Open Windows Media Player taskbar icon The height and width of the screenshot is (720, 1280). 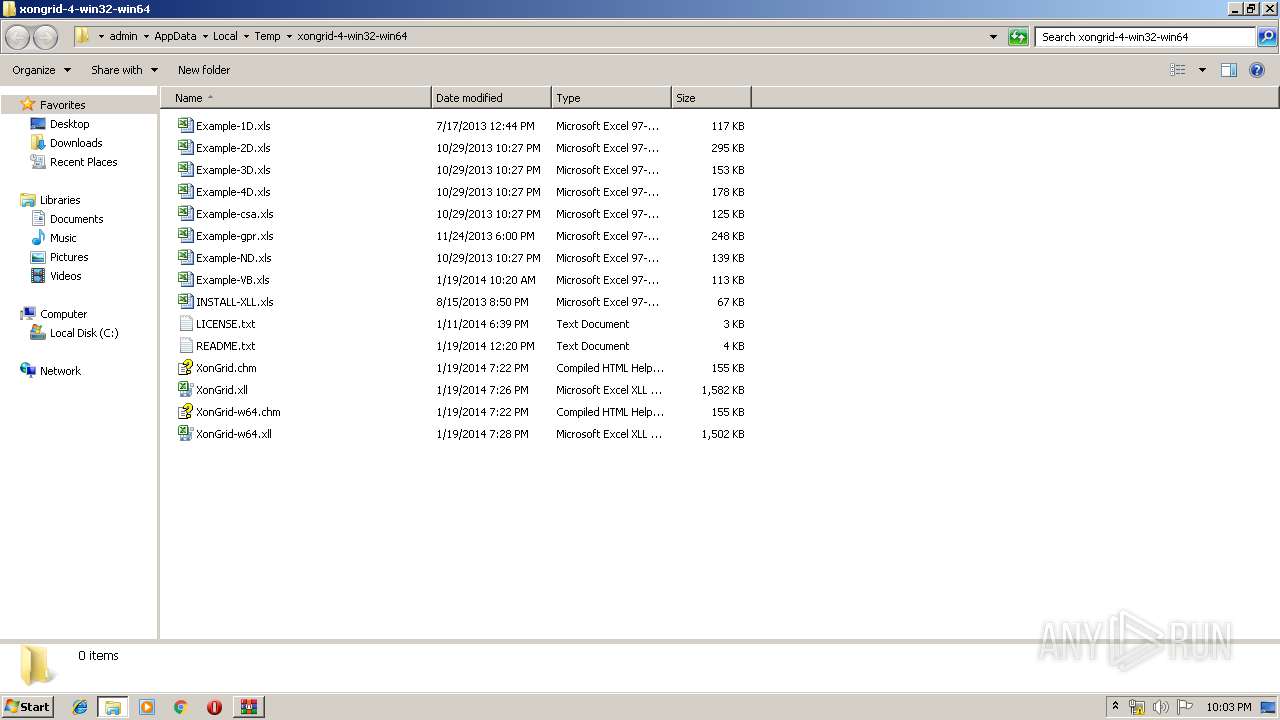147,707
